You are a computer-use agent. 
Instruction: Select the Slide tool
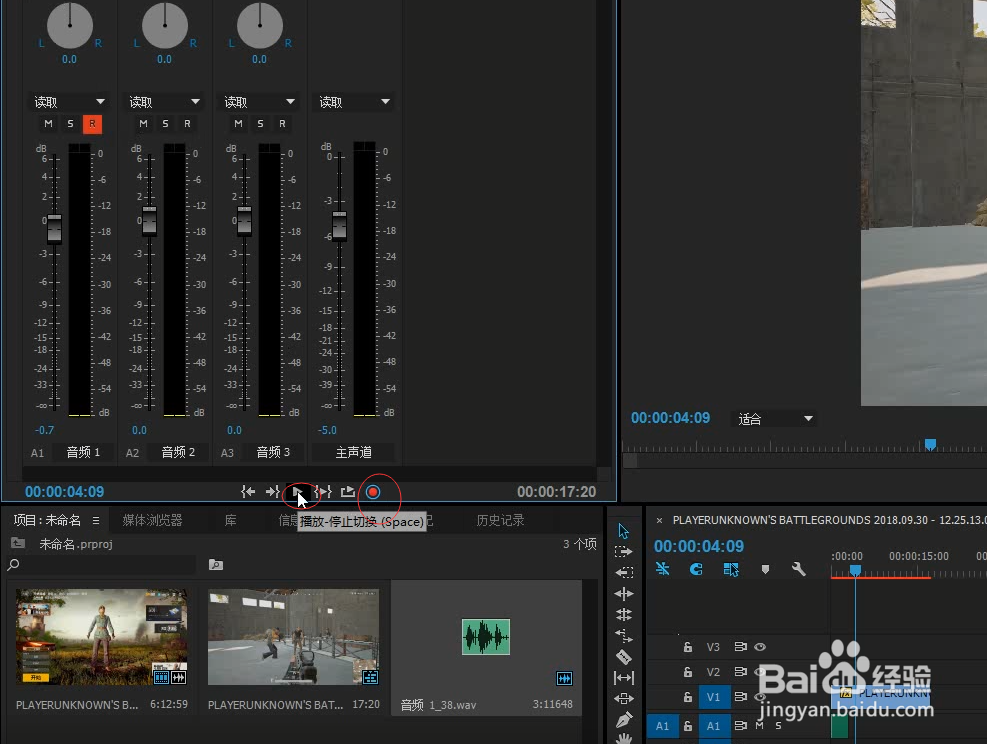click(x=623, y=699)
